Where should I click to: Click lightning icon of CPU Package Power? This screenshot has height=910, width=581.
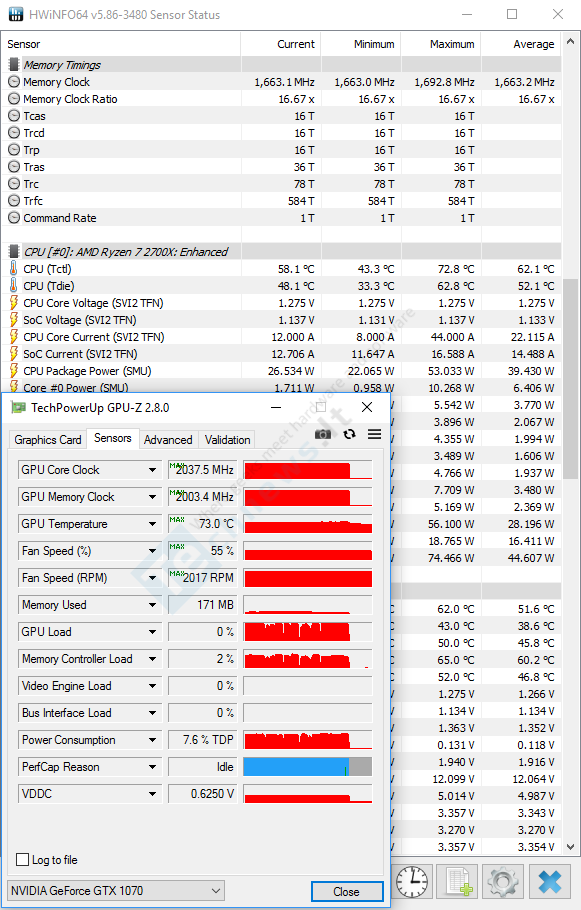click(x=14, y=370)
